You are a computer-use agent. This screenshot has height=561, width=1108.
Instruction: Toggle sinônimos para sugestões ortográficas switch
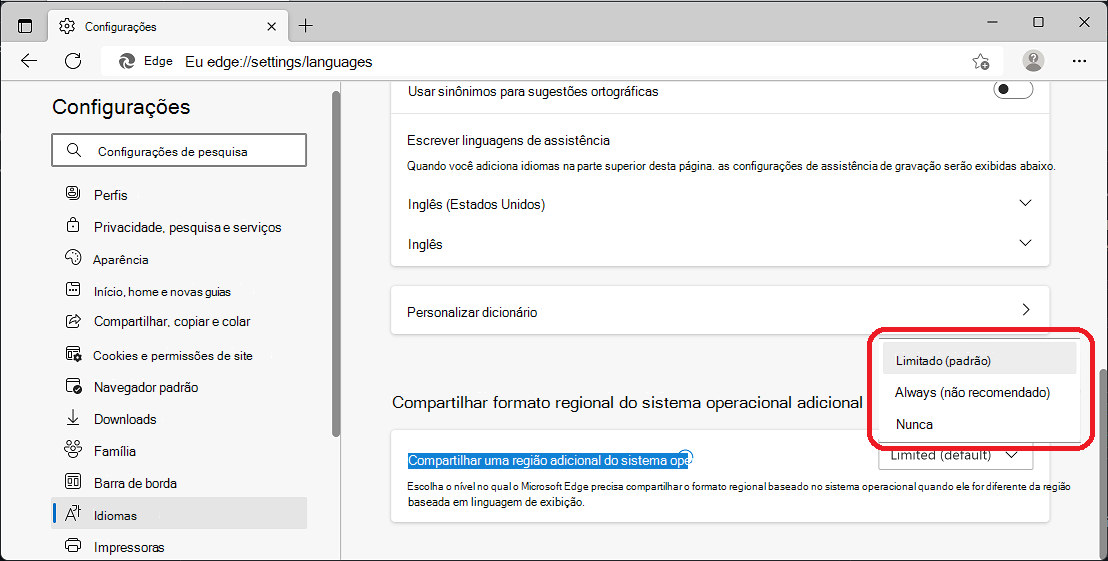(1013, 90)
